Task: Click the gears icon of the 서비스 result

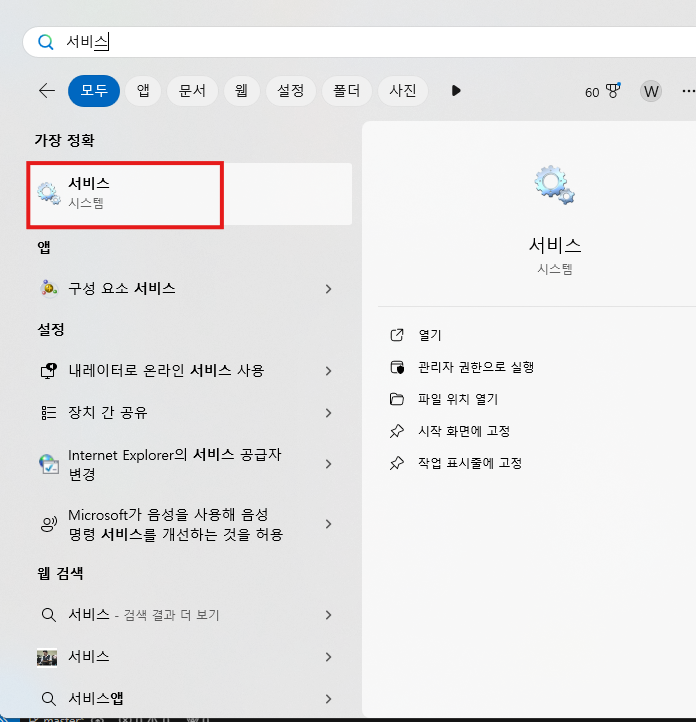Action: coord(49,194)
